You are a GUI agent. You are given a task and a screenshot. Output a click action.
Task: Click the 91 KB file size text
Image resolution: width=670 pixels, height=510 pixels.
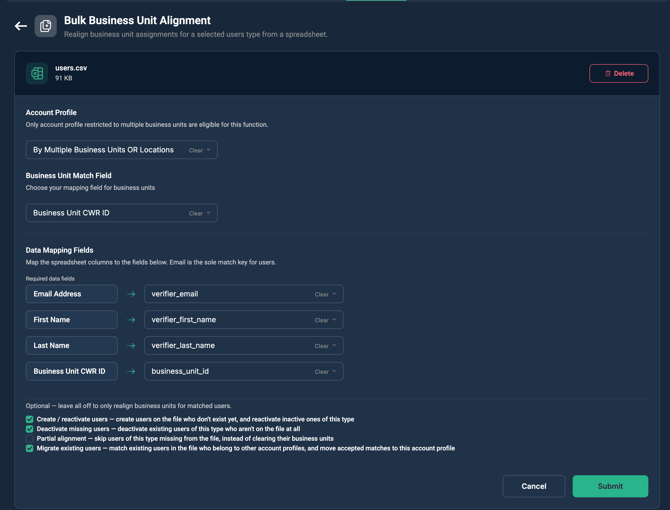[x=63, y=78]
